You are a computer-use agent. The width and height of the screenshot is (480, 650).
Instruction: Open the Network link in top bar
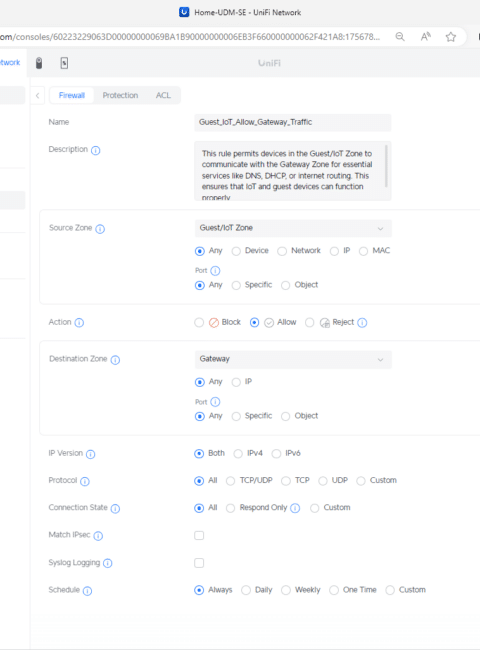pos(10,63)
